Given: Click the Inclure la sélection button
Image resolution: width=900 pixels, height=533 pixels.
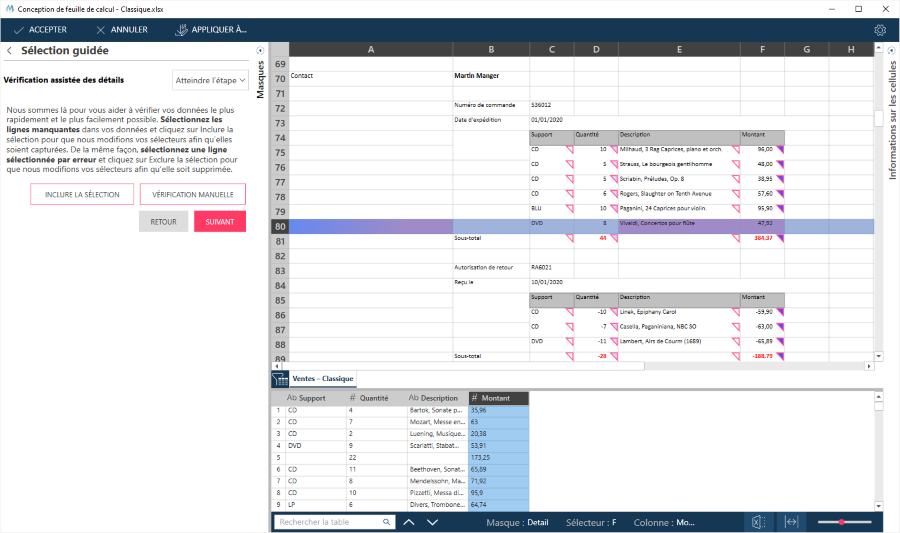Looking at the screenshot, I should (x=82, y=194).
